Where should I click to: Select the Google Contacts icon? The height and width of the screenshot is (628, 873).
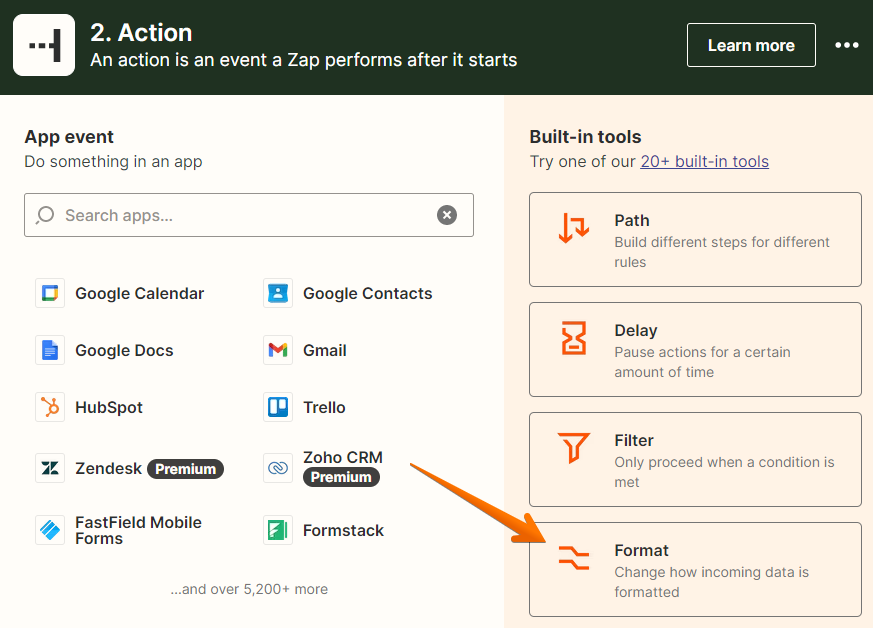(x=278, y=293)
